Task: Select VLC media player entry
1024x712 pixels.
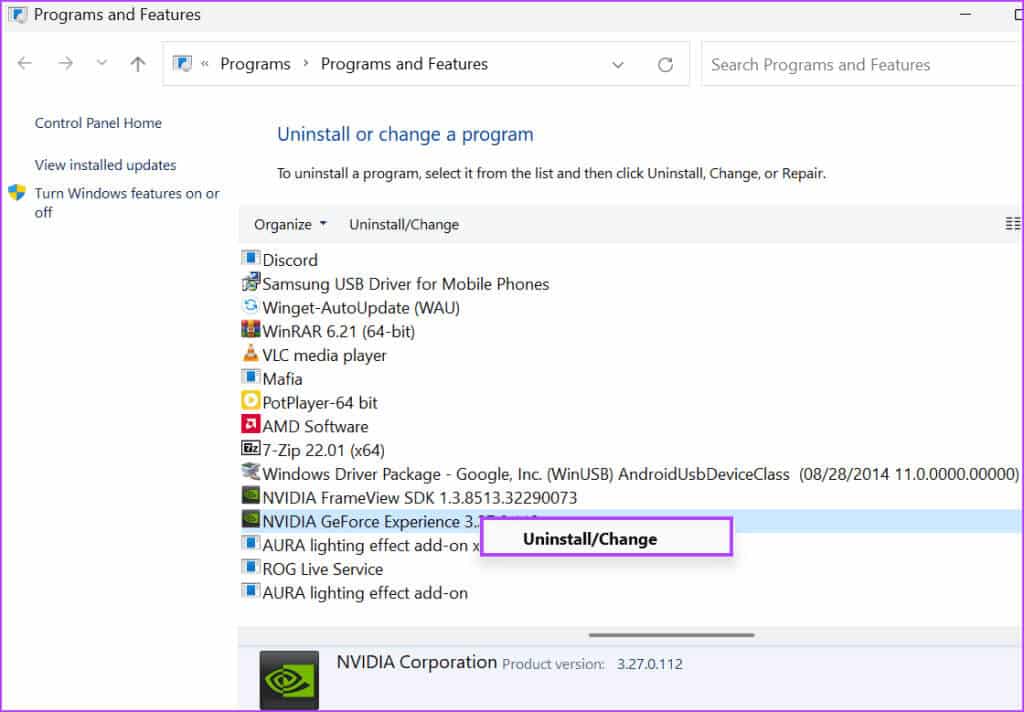Action: pos(325,355)
